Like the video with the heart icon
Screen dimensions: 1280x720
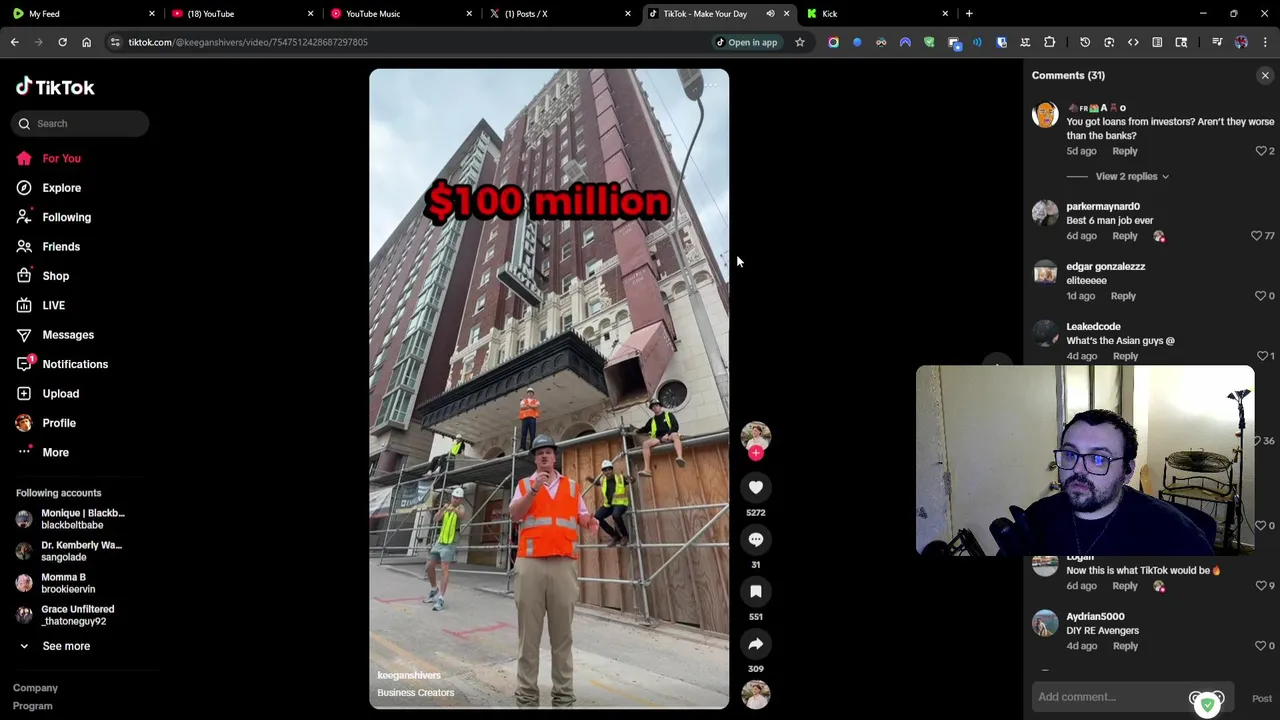pyautogui.click(x=756, y=487)
